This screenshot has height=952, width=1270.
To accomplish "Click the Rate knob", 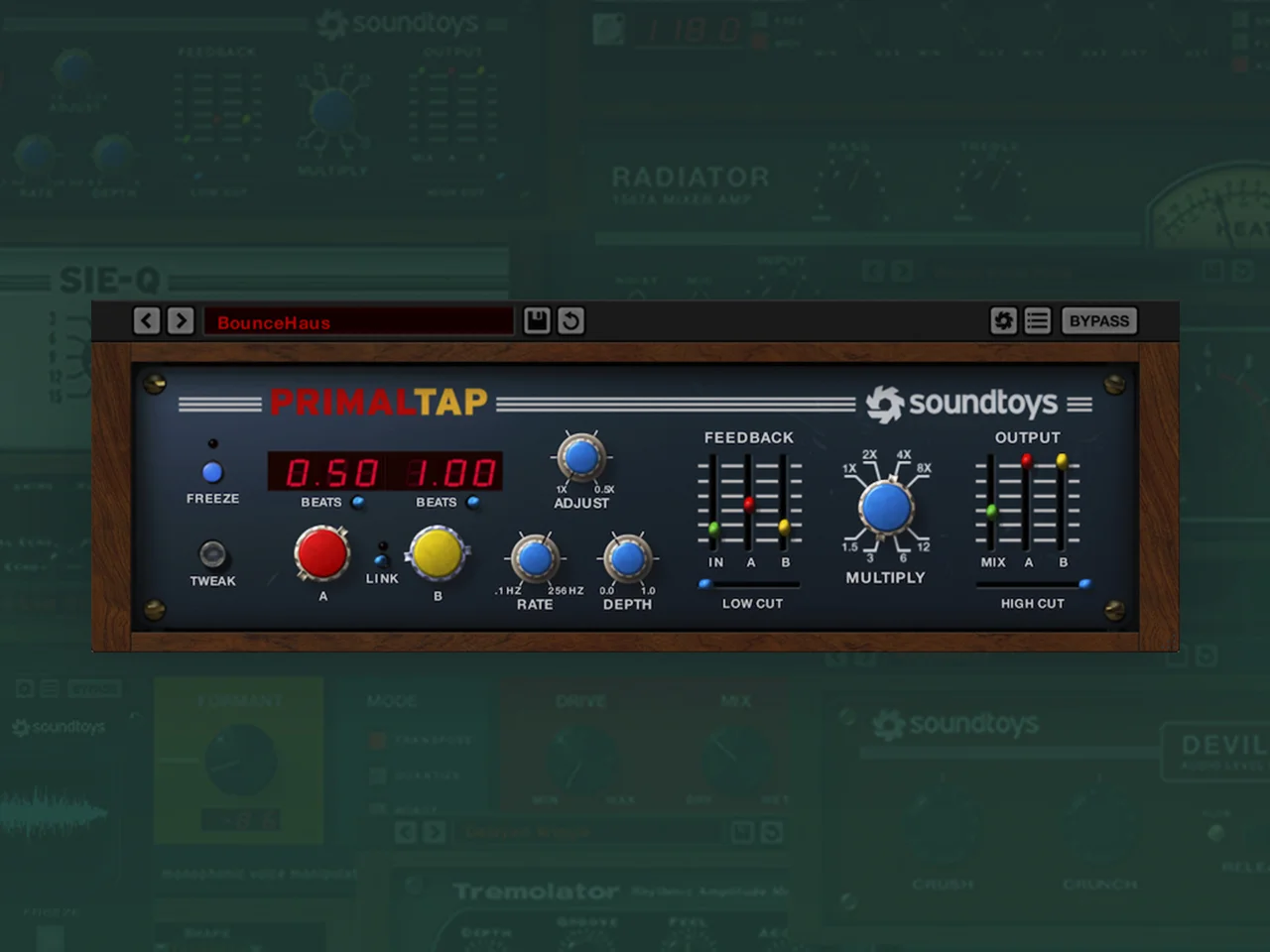I will tap(535, 558).
